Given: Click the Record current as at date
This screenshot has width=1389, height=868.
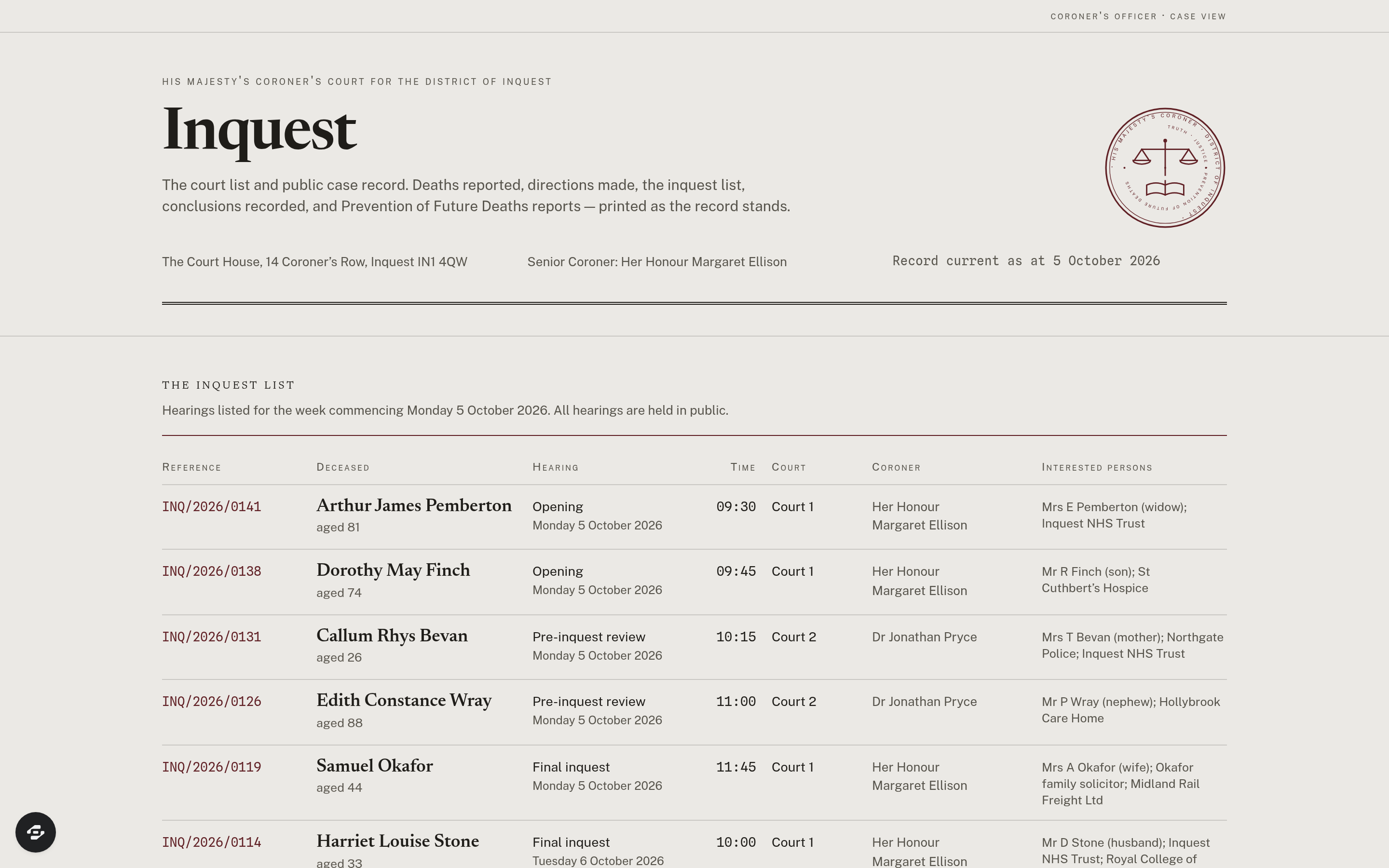Looking at the screenshot, I should click(x=1026, y=261).
